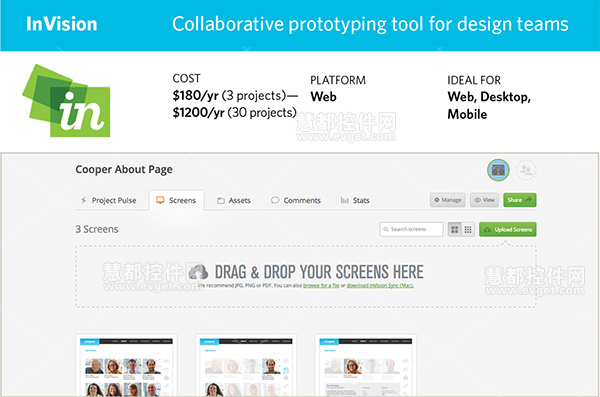Click the cloud icon on Upload Screens

pyautogui.click(x=488, y=230)
